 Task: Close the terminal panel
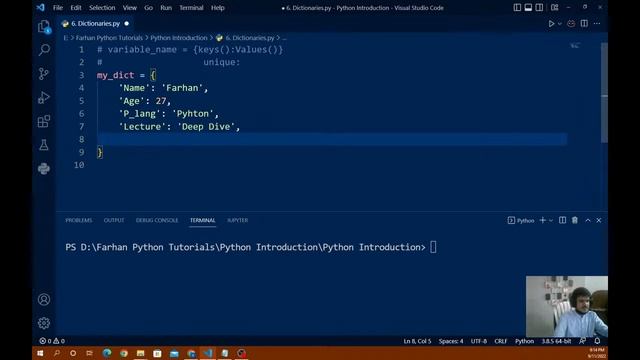coord(599,220)
